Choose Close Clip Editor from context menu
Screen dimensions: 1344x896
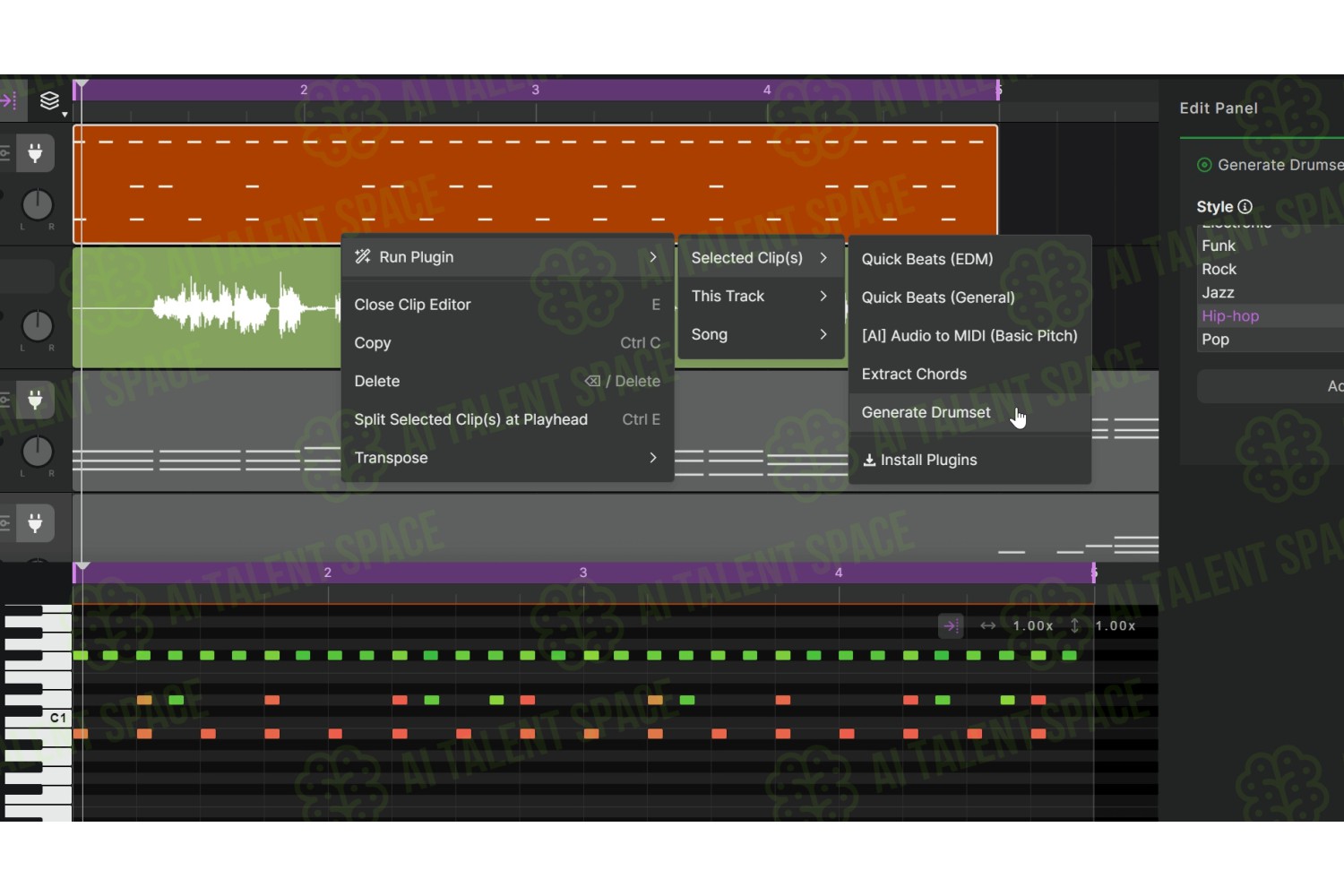click(507, 305)
